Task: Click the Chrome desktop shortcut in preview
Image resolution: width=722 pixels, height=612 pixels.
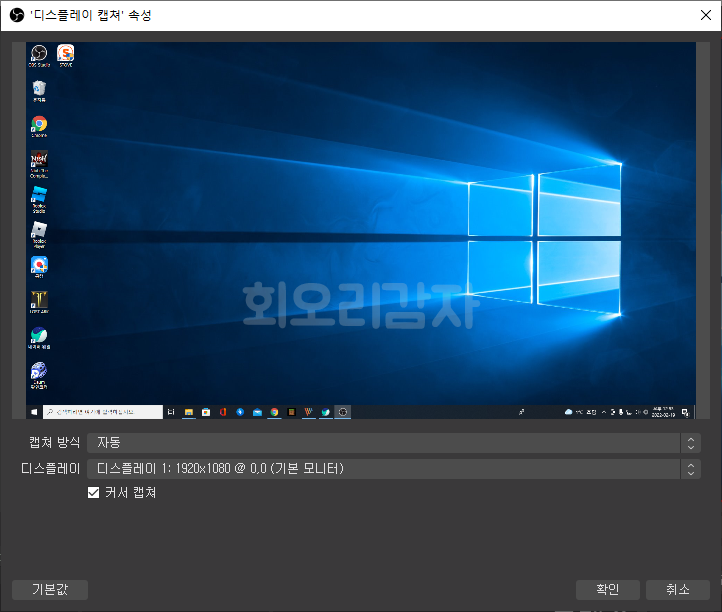Action: point(39,126)
